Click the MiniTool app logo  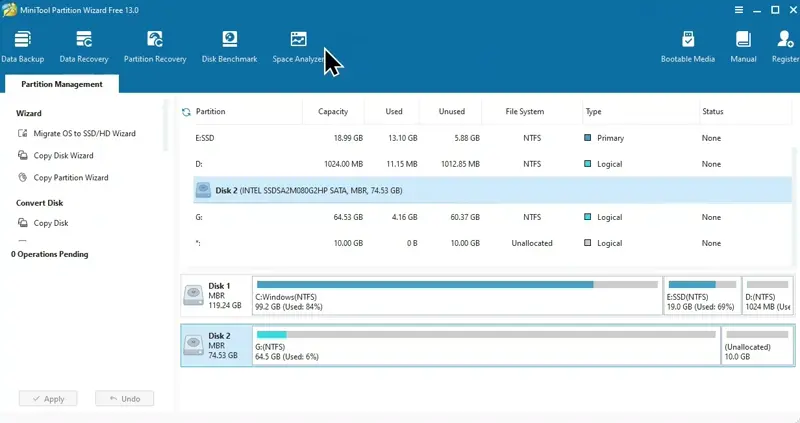coord(9,10)
